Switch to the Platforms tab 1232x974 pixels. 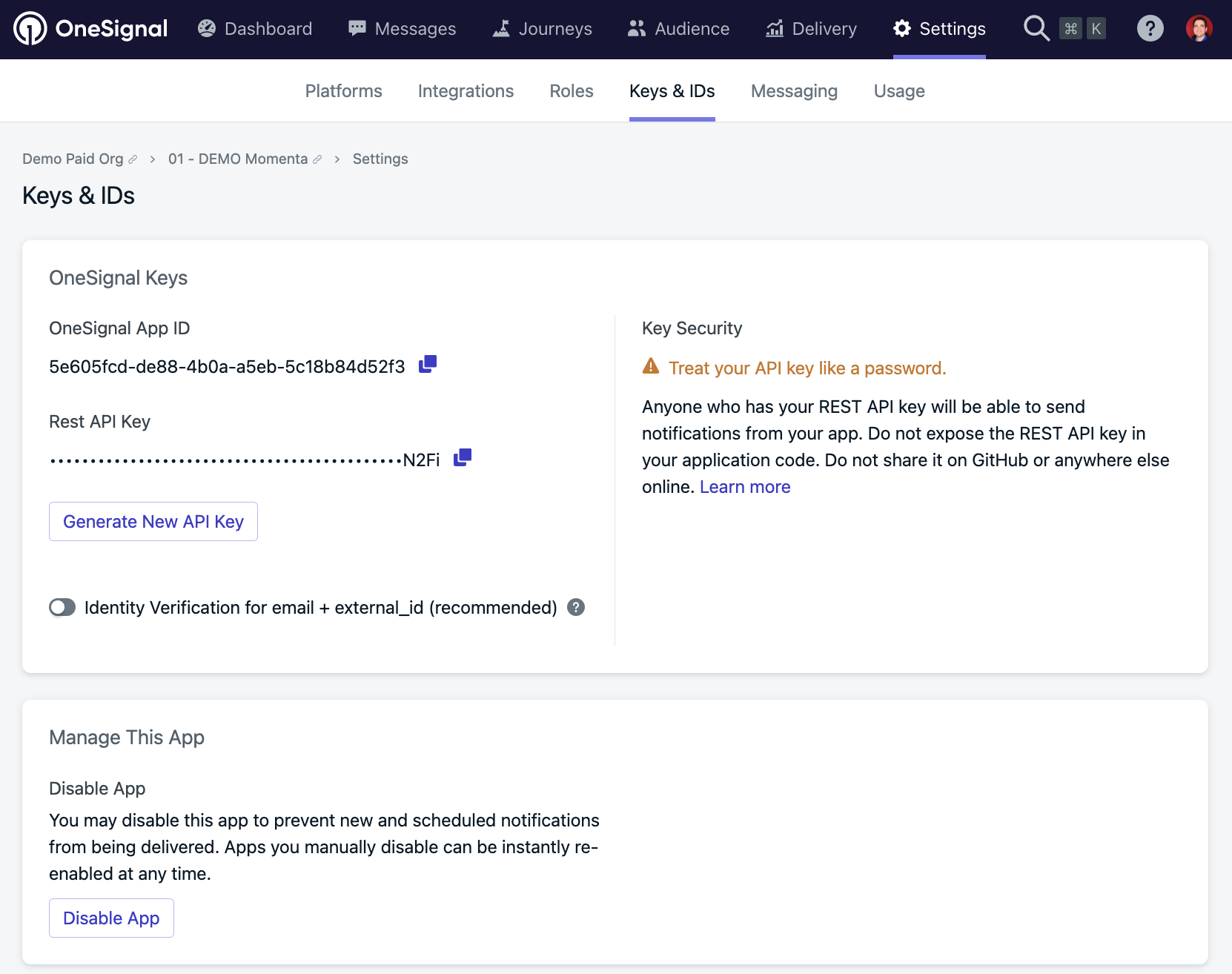(x=344, y=91)
